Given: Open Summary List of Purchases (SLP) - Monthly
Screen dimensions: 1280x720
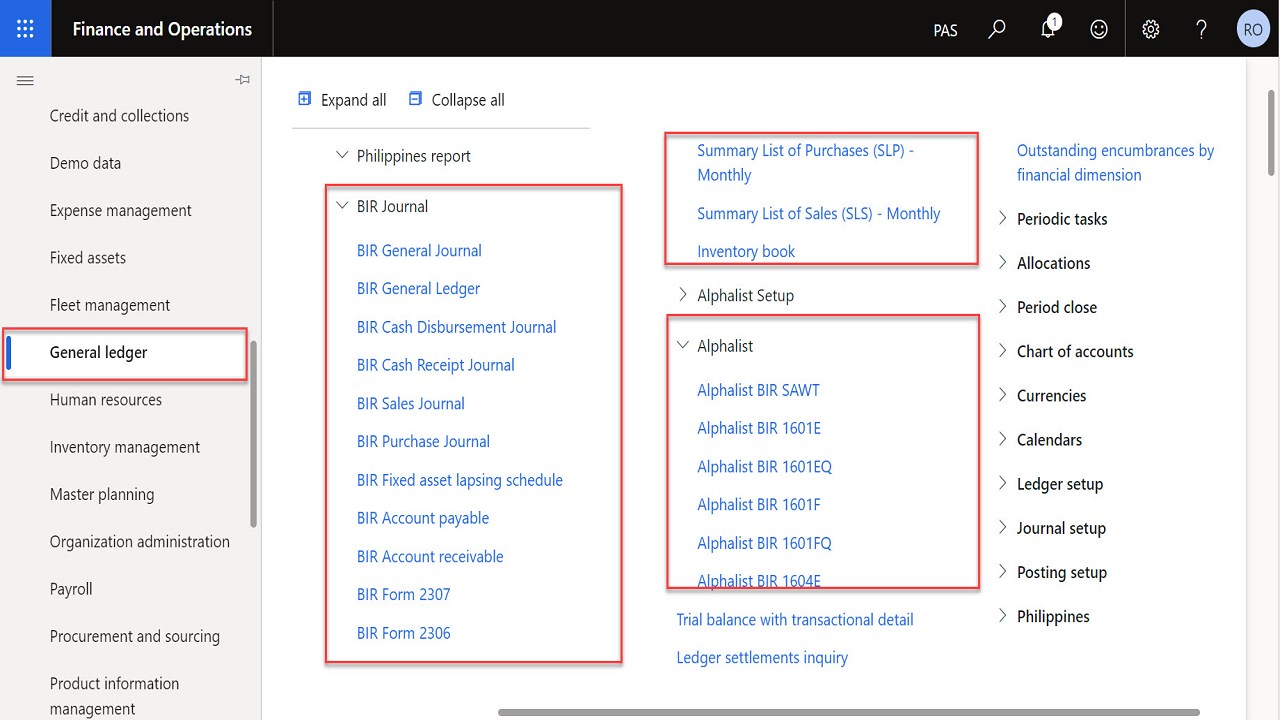Looking at the screenshot, I should 806,163.
